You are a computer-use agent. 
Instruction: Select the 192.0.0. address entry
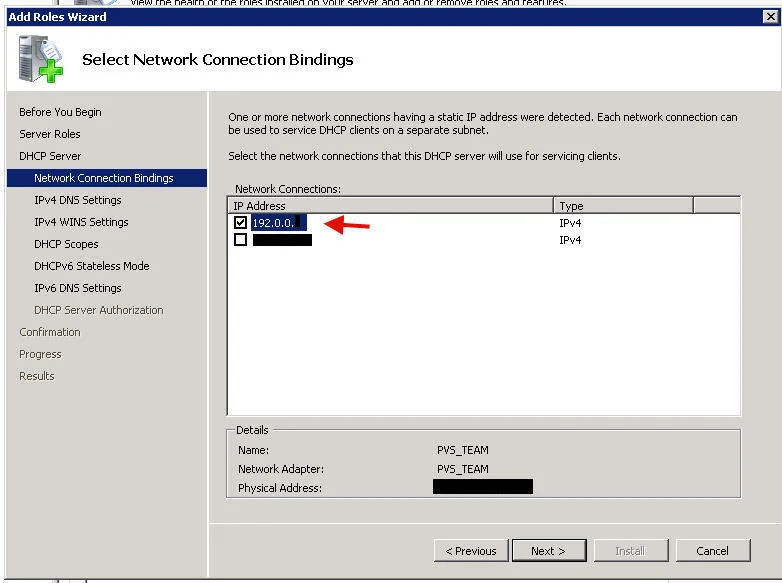(x=278, y=222)
